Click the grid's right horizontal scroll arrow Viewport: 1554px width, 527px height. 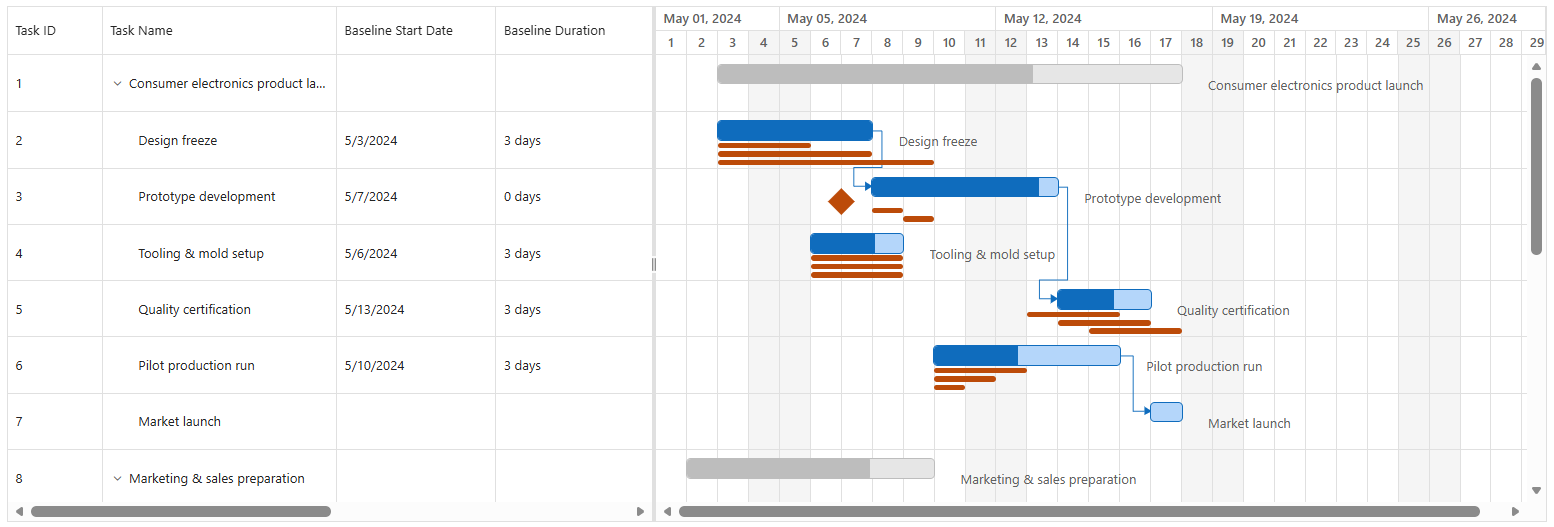[641, 512]
